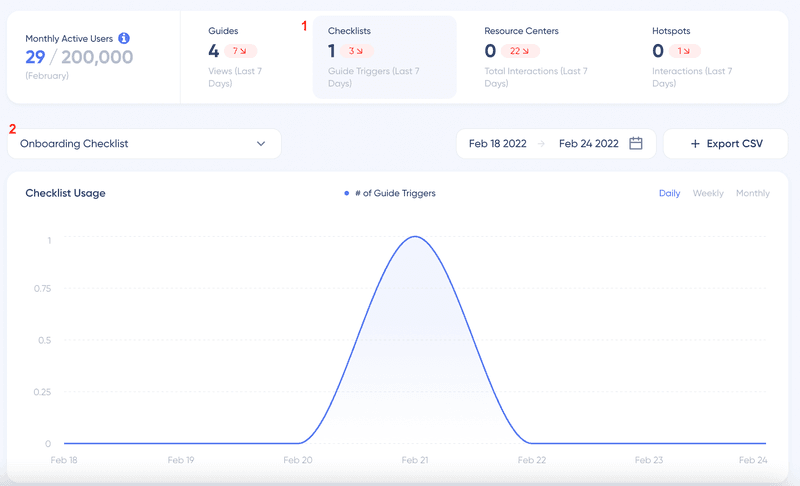Switch chart to Weekly view

(708, 193)
